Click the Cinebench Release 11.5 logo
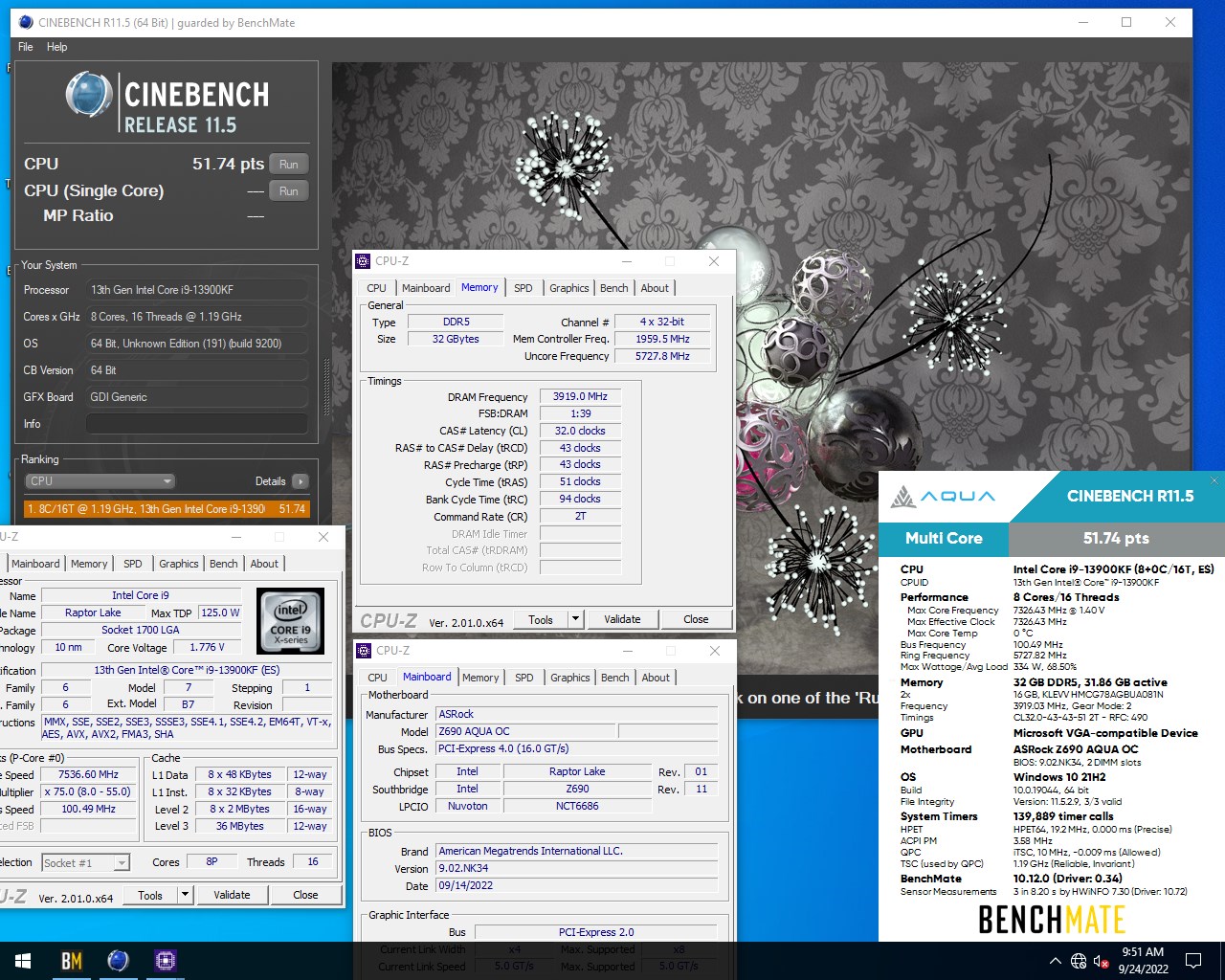The height and width of the screenshot is (980, 1225). tap(168, 102)
